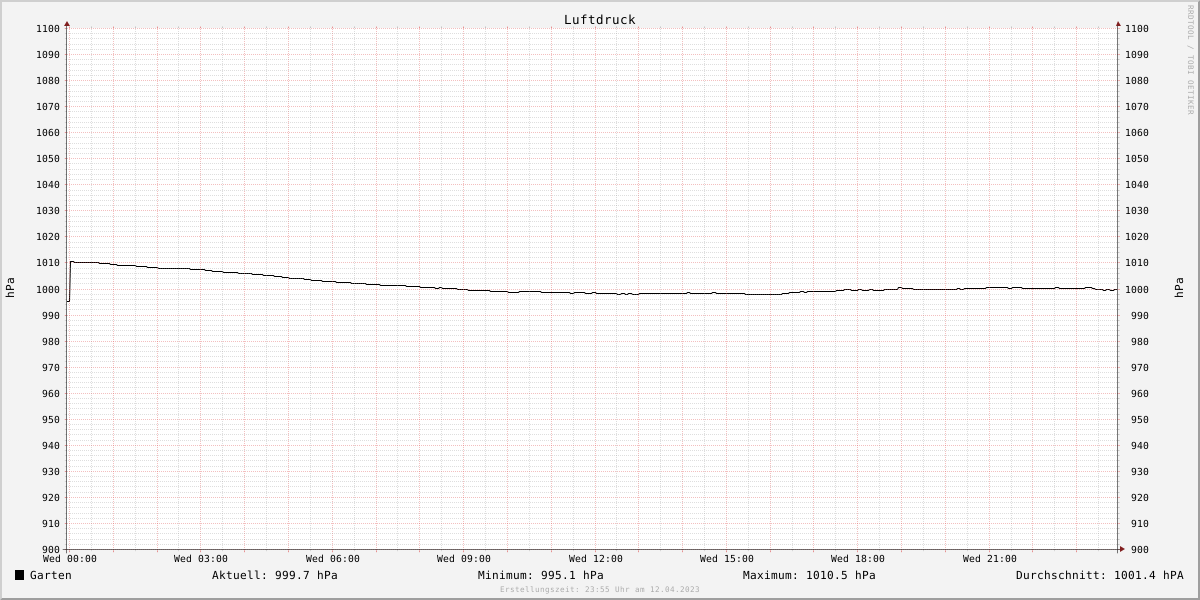Click the Durchschnitt: 1001.4 hPA value
The image size is (1200, 600).
(x=1099, y=575)
